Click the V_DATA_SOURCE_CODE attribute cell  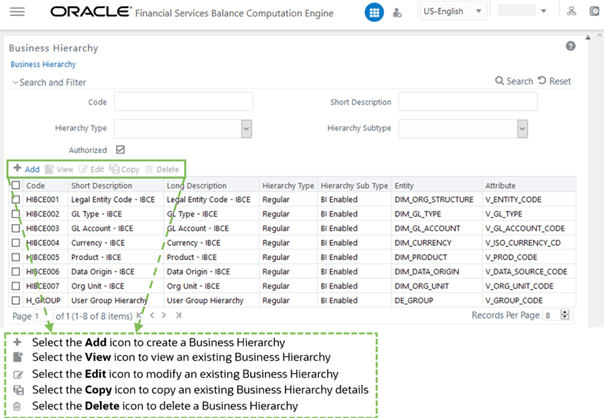526,272
